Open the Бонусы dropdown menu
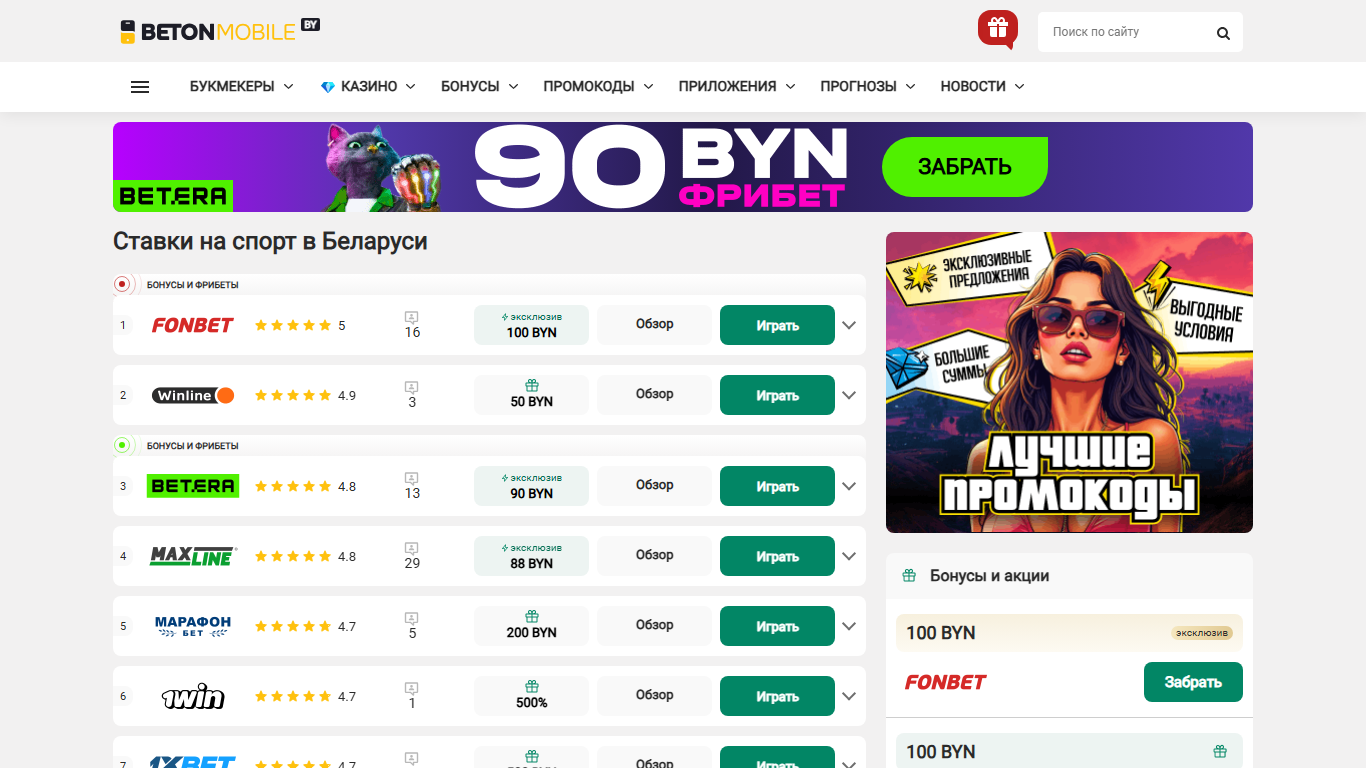Image resolution: width=1366 pixels, height=768 pixels. click(x=480, y=87)
